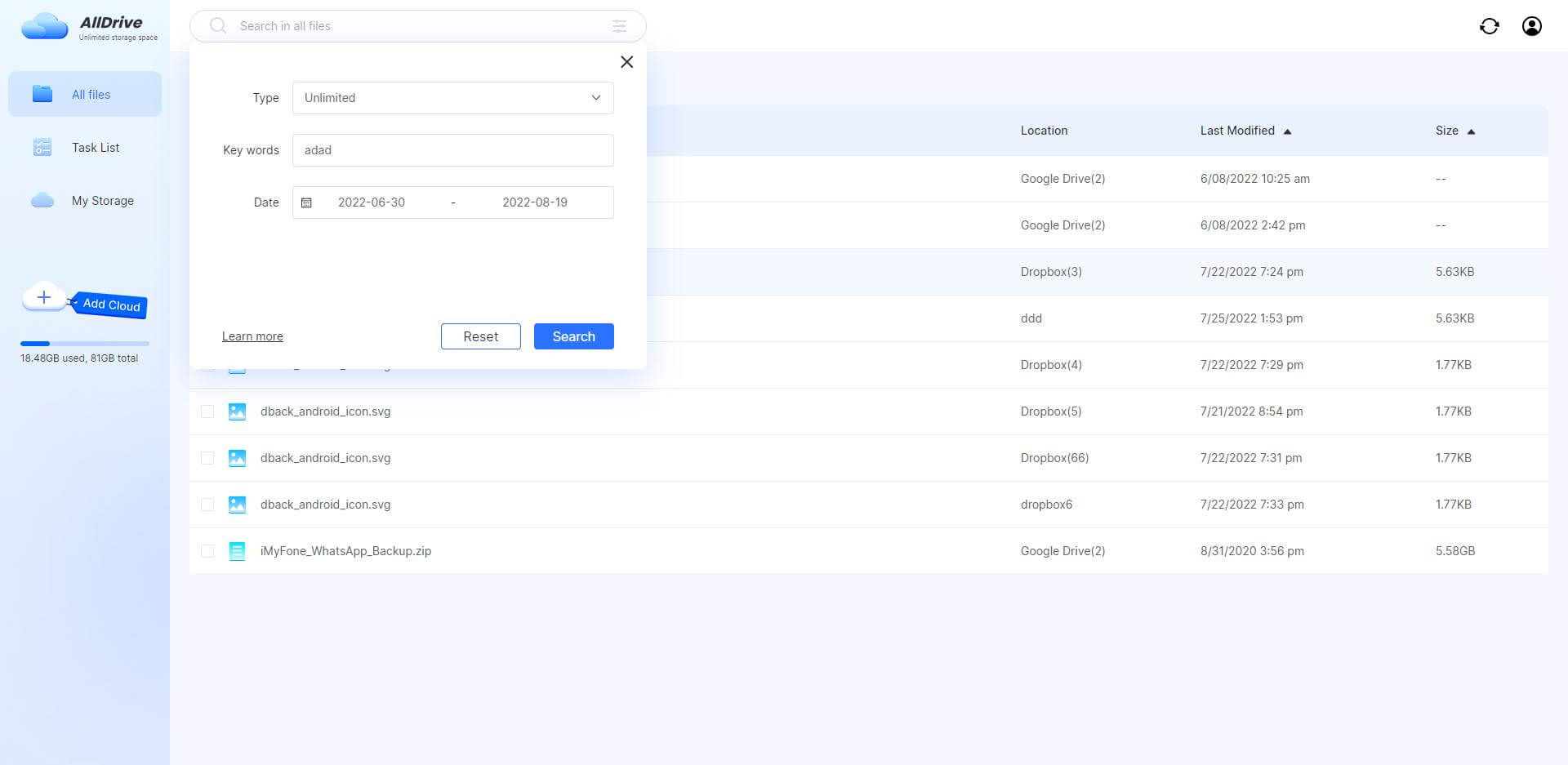Expand the Type dropdown chevron

[596, 98]
